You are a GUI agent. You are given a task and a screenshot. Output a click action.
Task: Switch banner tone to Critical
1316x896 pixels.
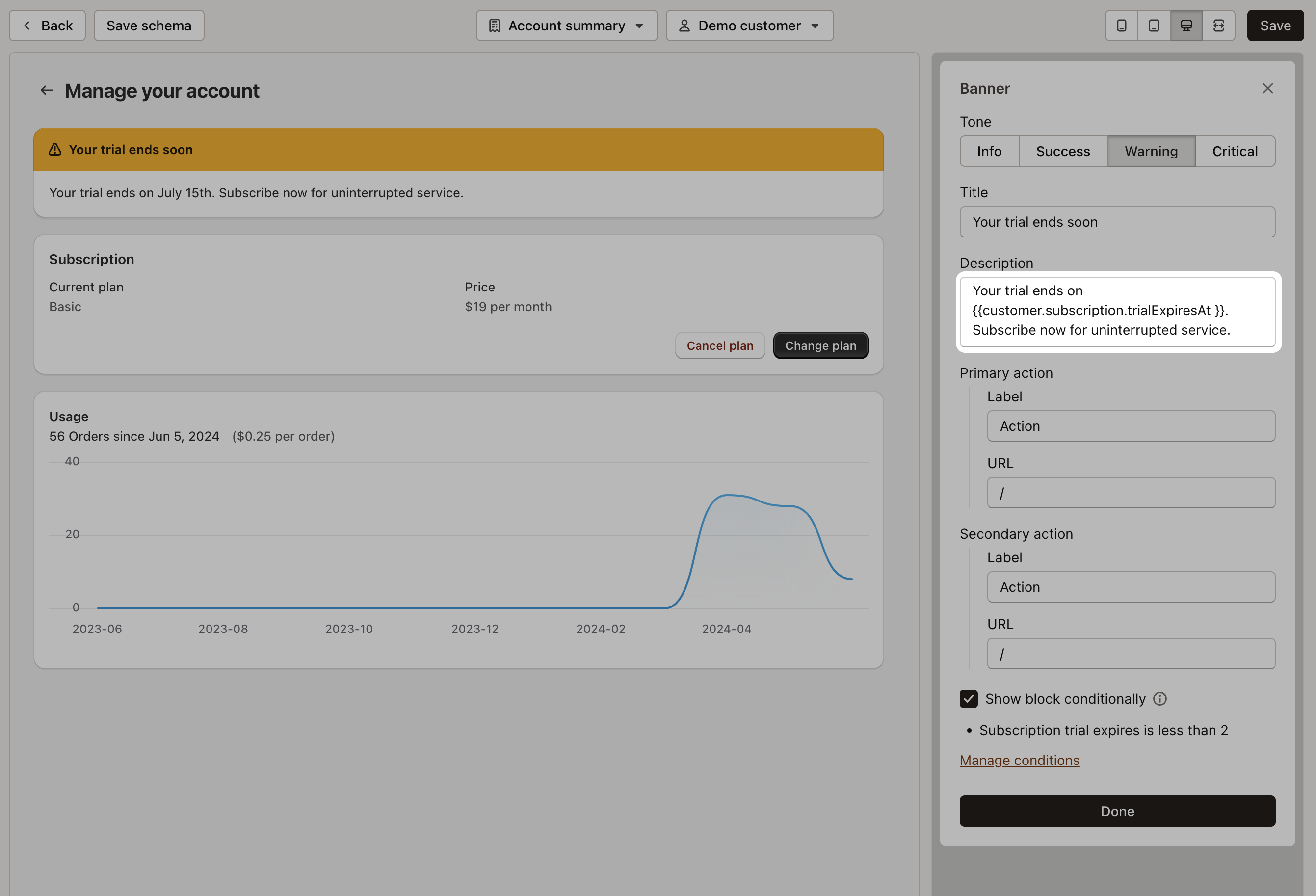pos(1235,151)
